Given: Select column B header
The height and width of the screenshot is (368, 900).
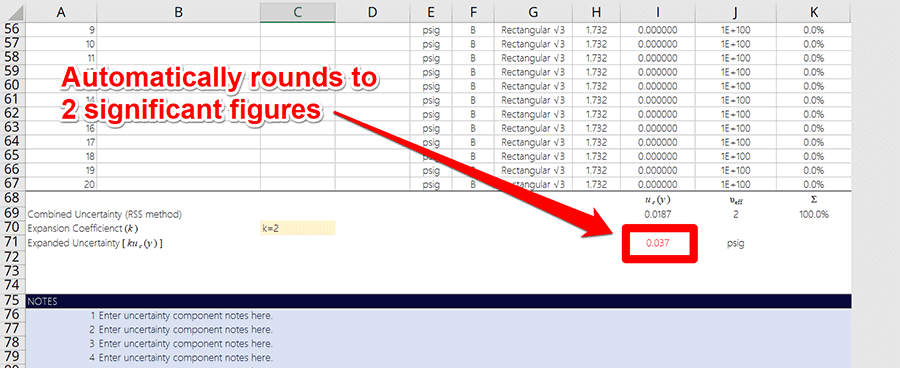Looking at the screenshot, I should pyautogui.click(x=179, y=12).
